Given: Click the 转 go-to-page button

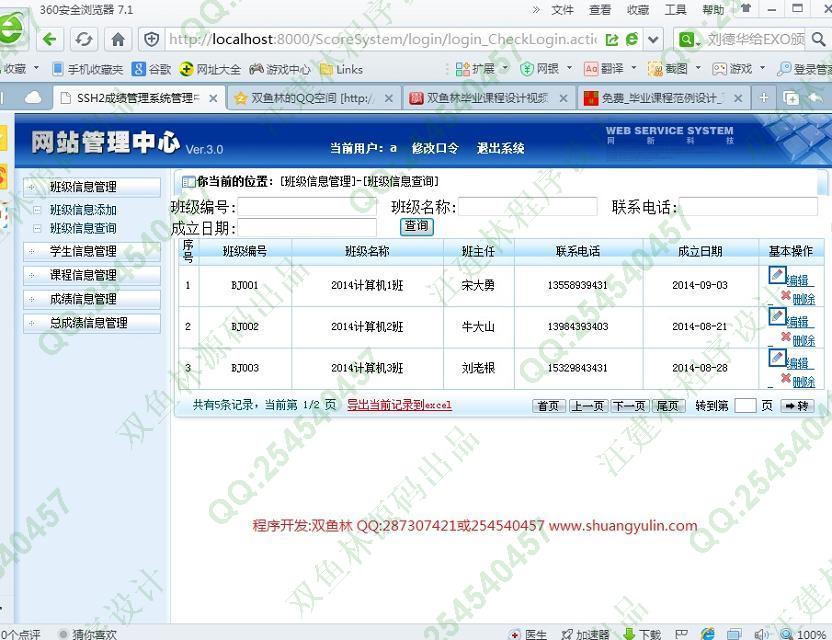Looking at the screenshot, I should 797,406.
